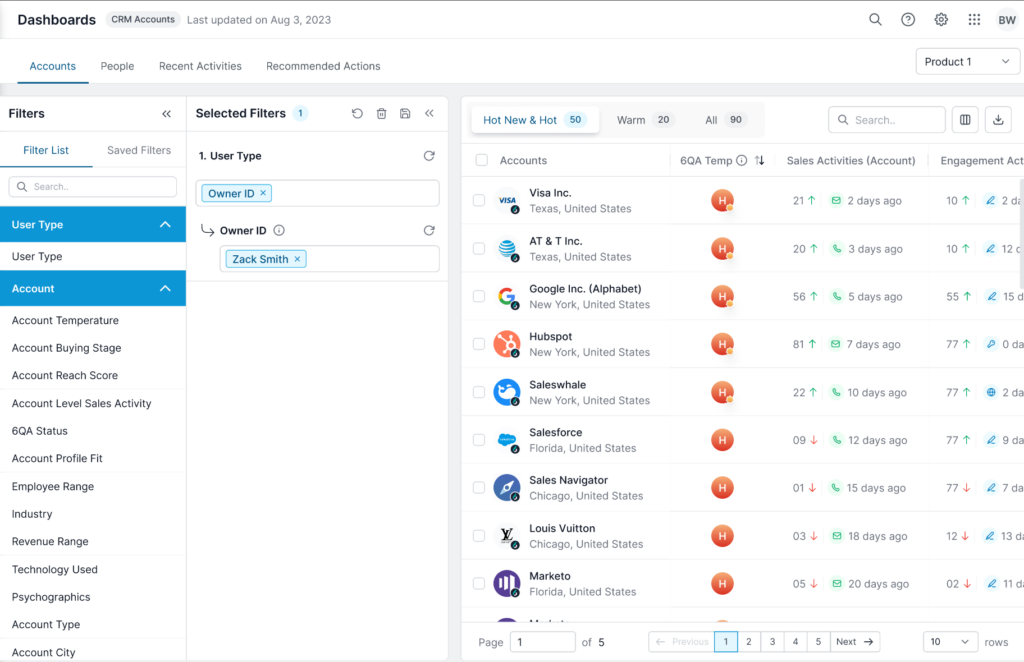
Task: Open the apps grid launcher icon
Action: pos(974,20)
